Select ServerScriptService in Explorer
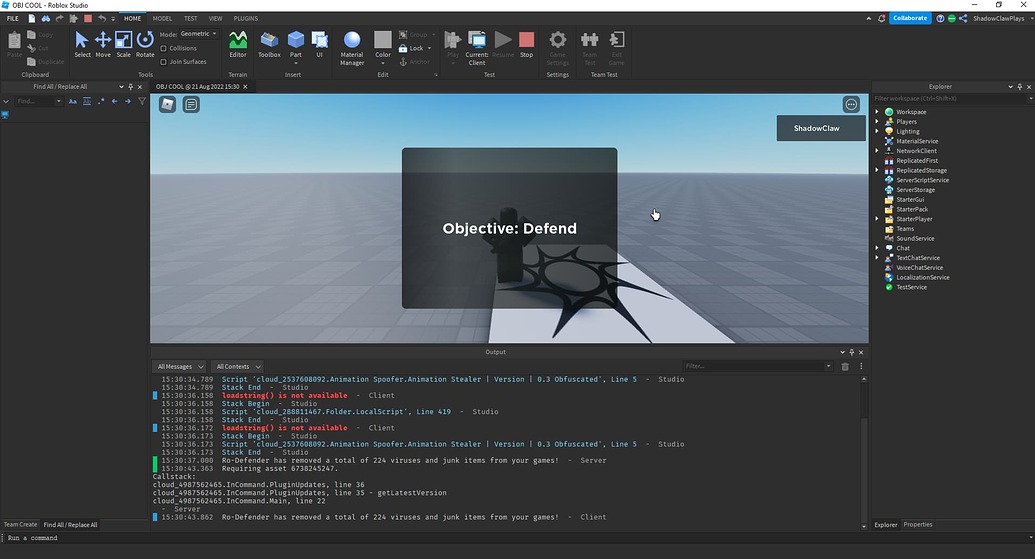Screen dimensions: 1035x559 click(922, 180)
